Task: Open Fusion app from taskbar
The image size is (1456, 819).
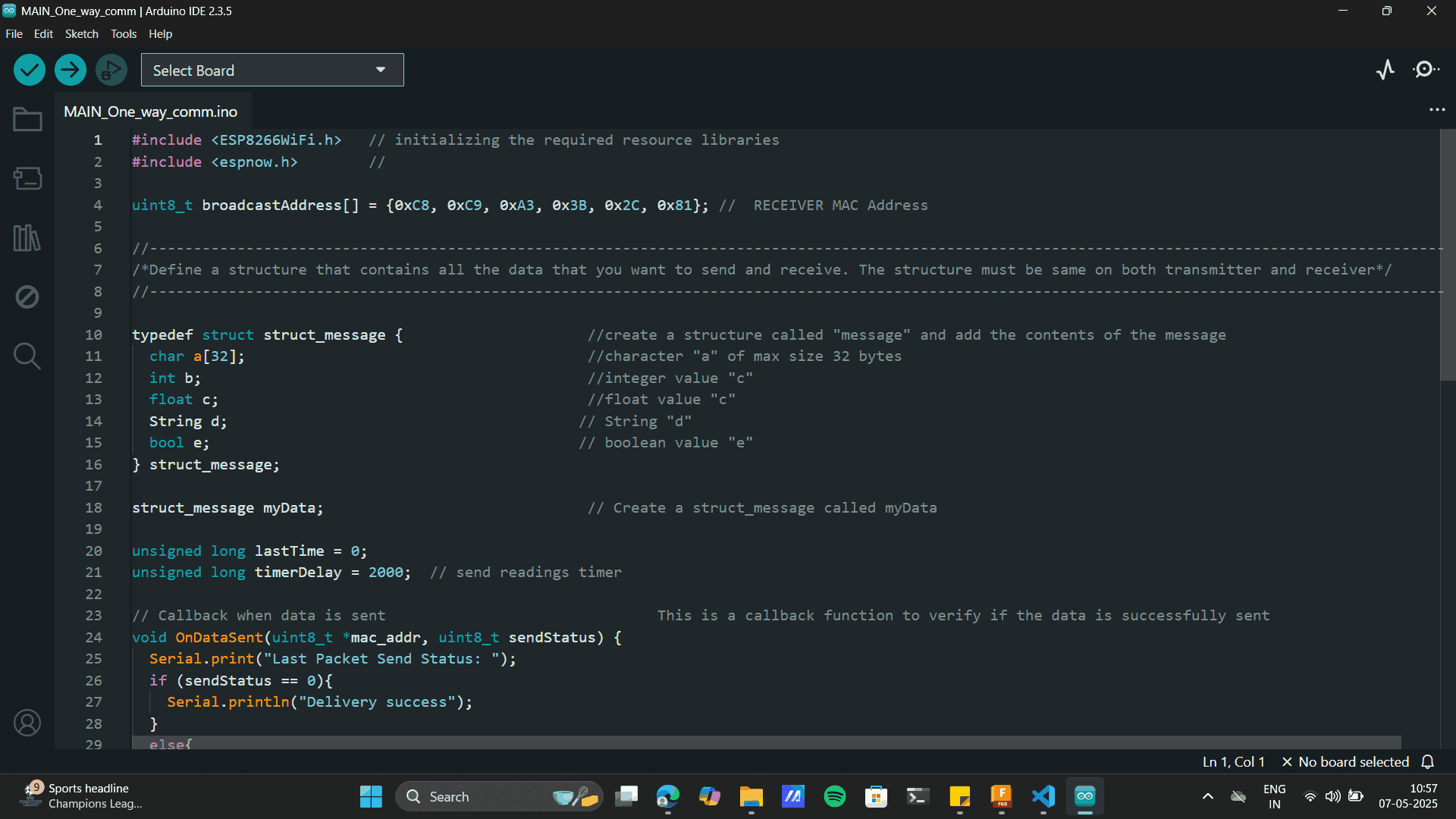Action: pyautogui.click(x=1002, y=796)
